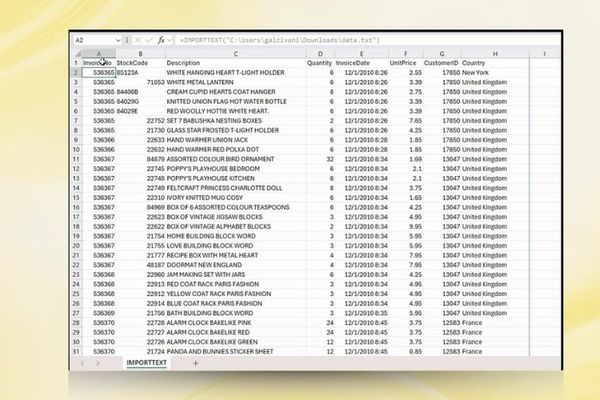The image size is (600, 400).
Task: Click the cancel (X) icon in formula bar
Action: [138, 40]
